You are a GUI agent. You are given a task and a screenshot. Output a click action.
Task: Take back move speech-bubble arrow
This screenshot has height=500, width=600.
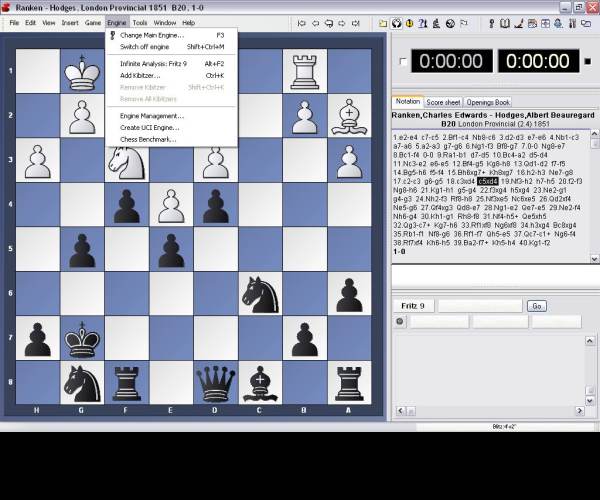(x=329, y=24)
